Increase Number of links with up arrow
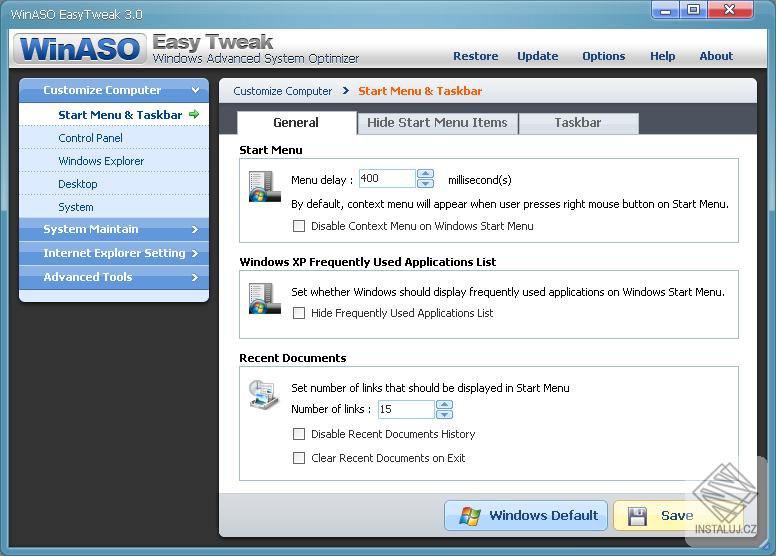This screenshot has height=556, width=776. 444,404
